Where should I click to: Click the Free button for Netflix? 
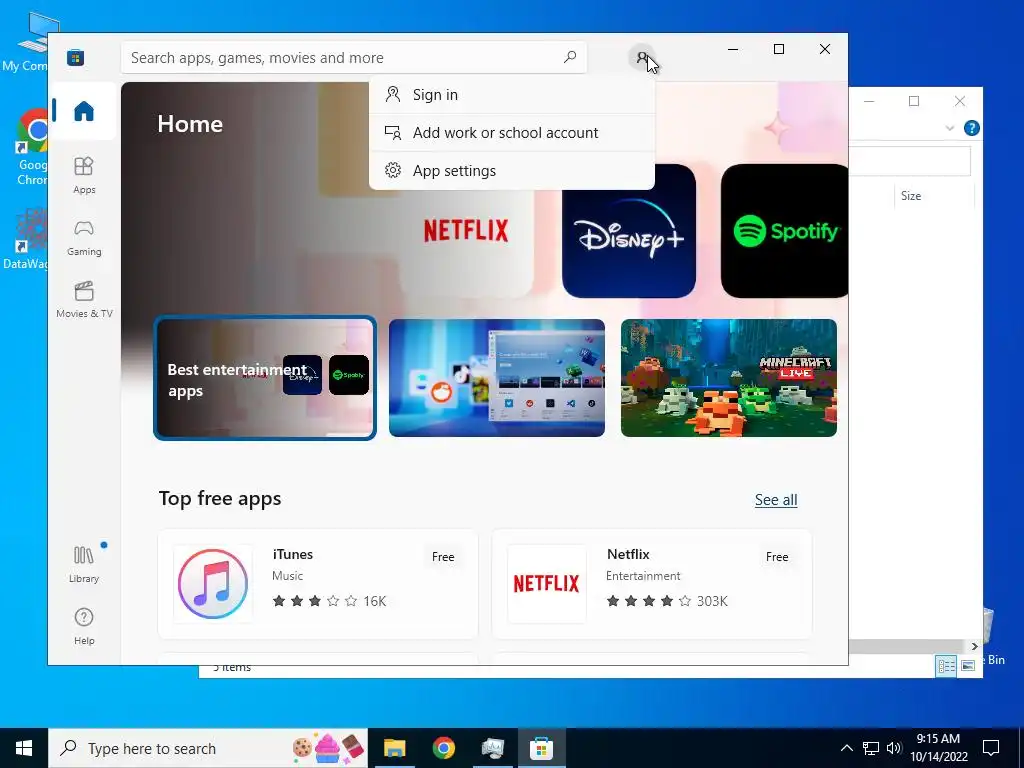776,556
